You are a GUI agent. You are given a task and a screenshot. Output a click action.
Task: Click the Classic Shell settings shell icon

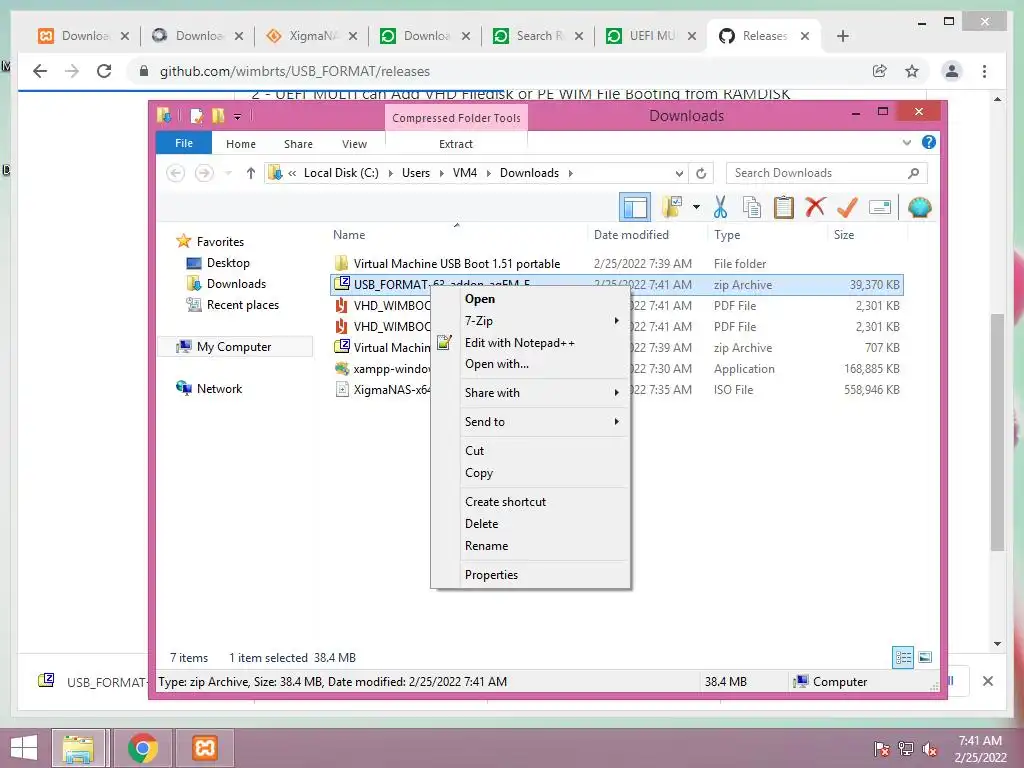[x=920, y=208]
